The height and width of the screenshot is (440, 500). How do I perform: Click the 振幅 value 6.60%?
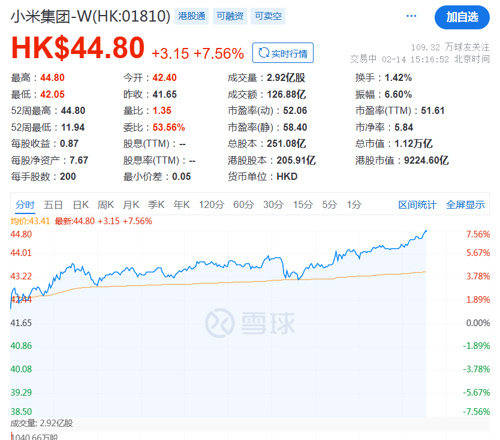coord(398,94)
